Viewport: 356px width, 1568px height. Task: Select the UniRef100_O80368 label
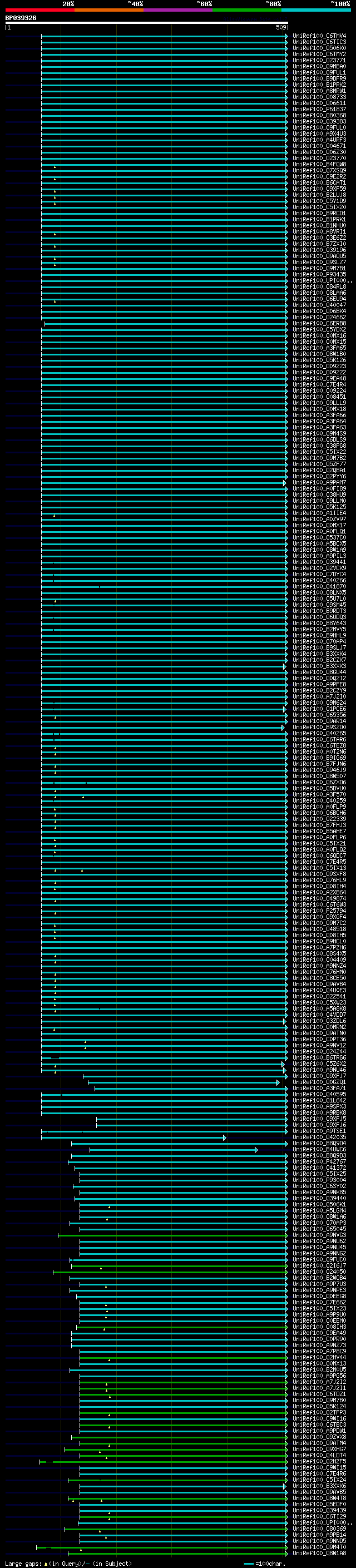click(x=319, y=116)
